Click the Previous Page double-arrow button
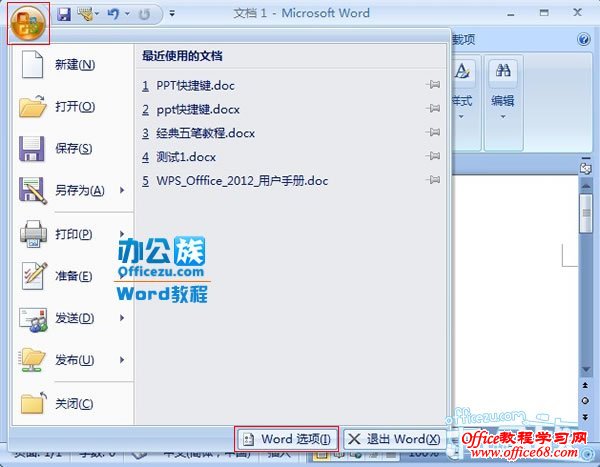This screenshot has width=600, height=467. point(585,385)
